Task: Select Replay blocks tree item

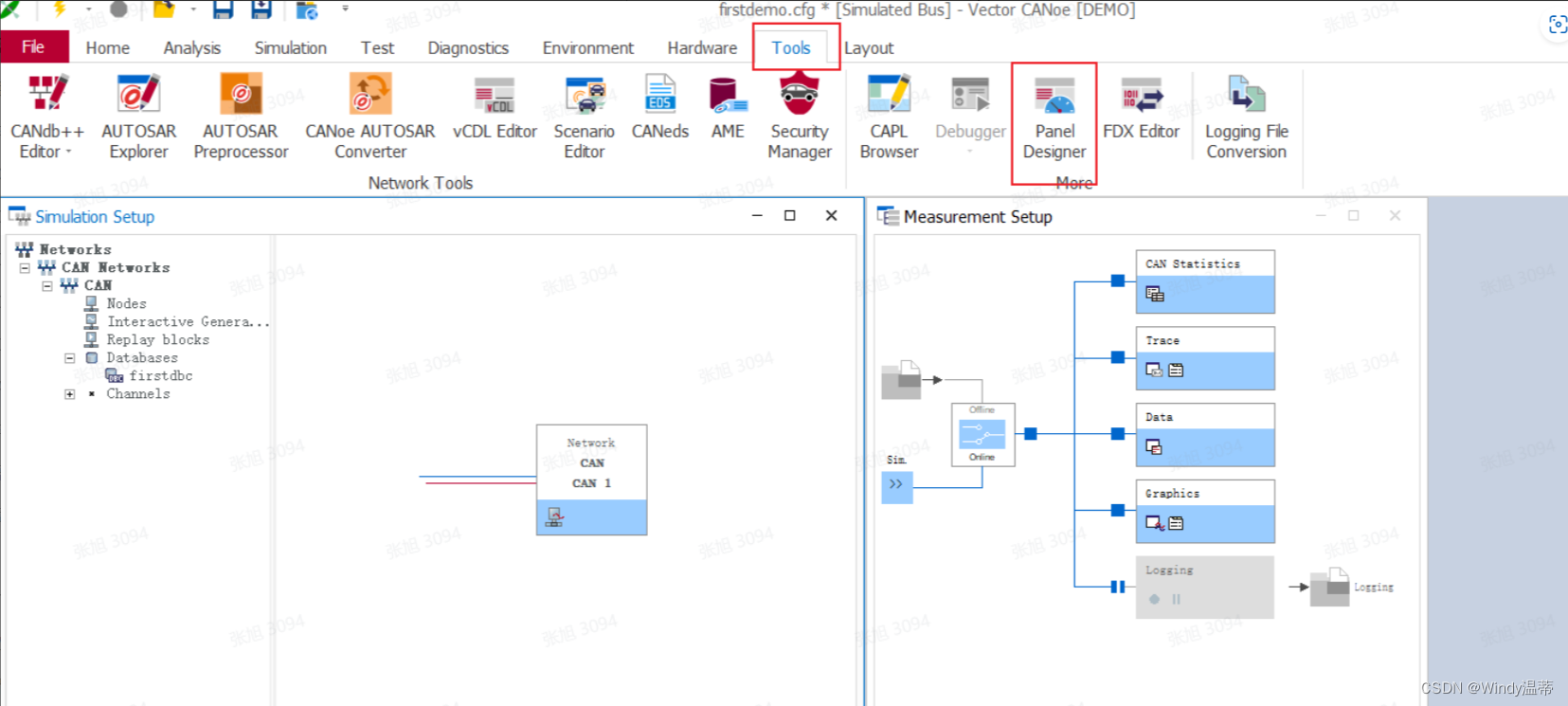Action: 157,340
